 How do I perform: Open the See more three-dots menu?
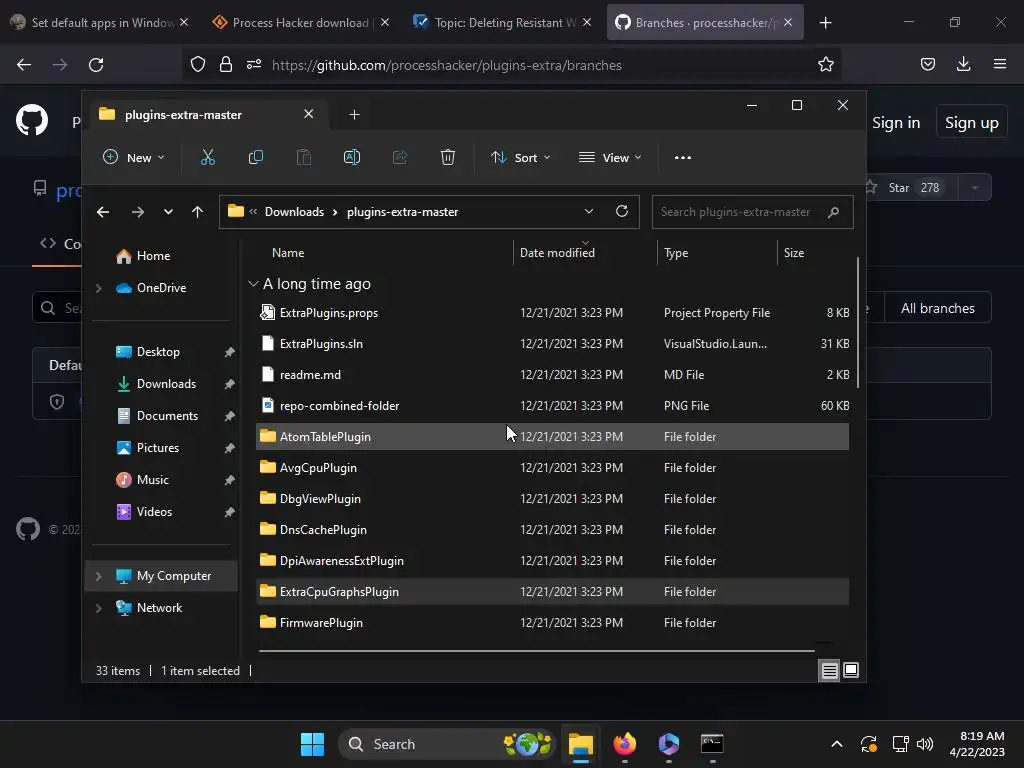[x=682, y=157]
